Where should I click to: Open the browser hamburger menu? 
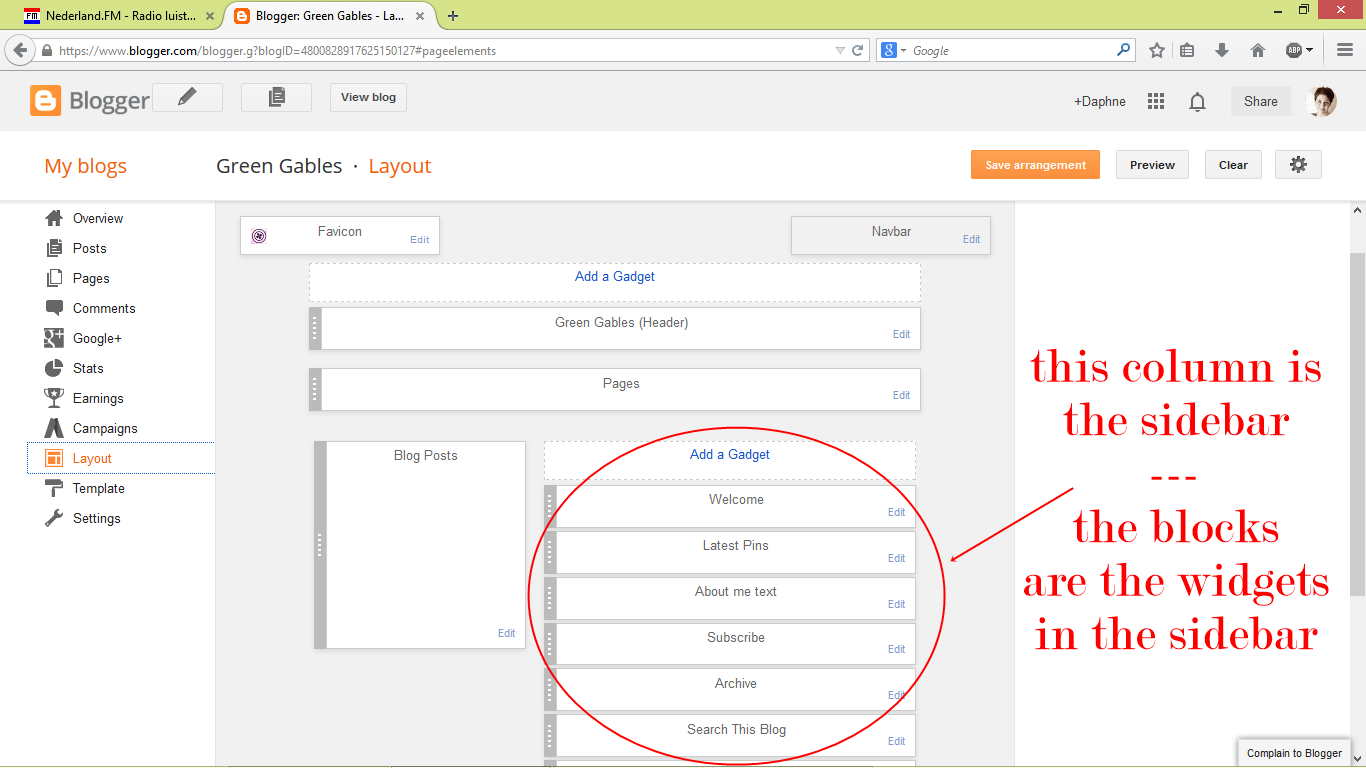1344,49
